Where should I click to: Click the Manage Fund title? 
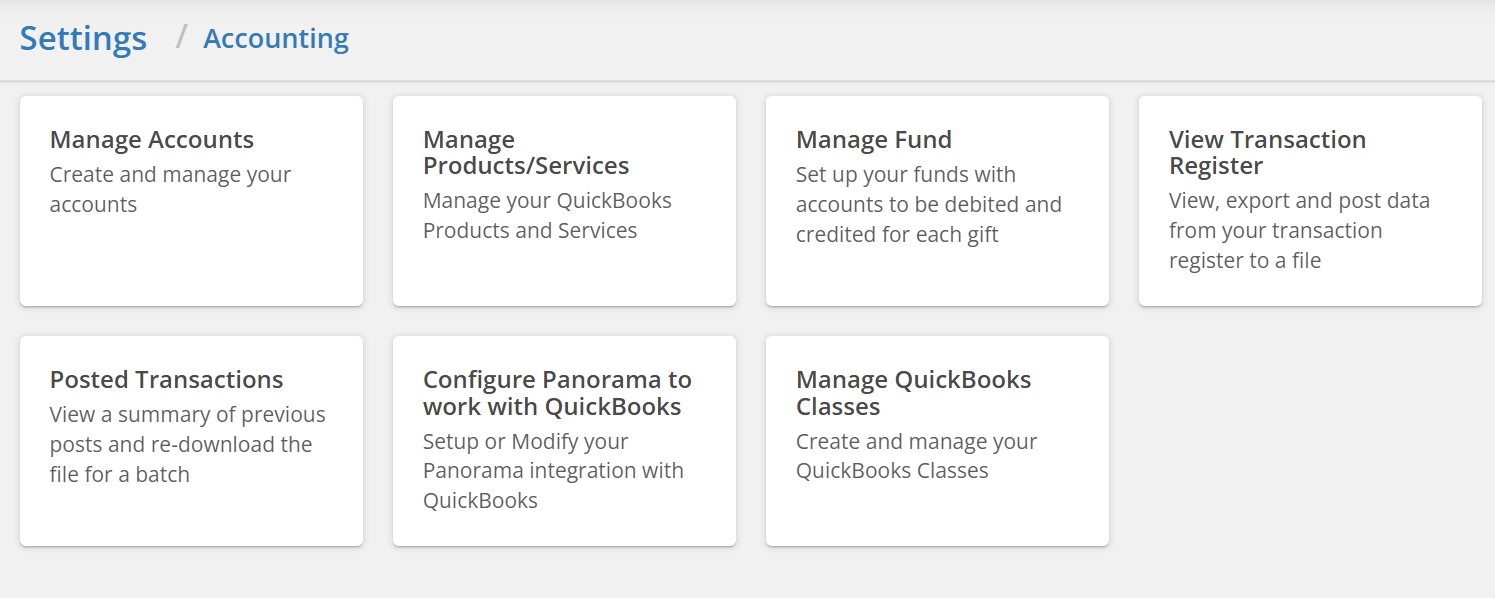coord(874,140)
